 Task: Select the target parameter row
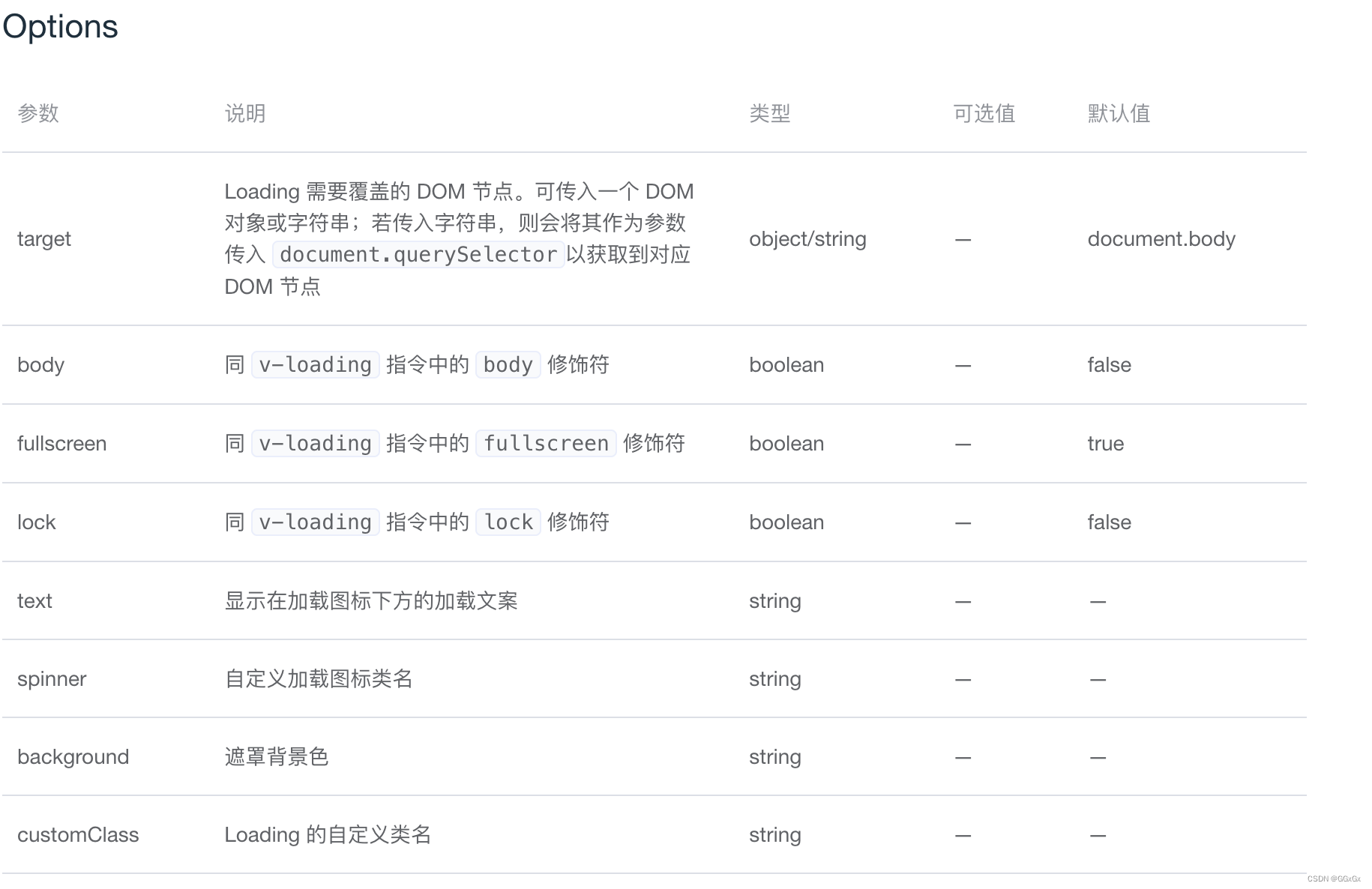point(43,238)
